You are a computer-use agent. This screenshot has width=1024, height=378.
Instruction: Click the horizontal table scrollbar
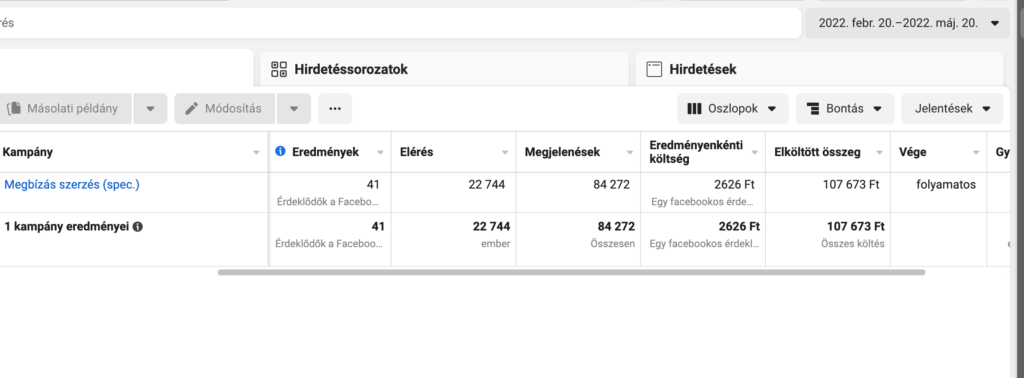pyautogui.click(x=571, y=272)
